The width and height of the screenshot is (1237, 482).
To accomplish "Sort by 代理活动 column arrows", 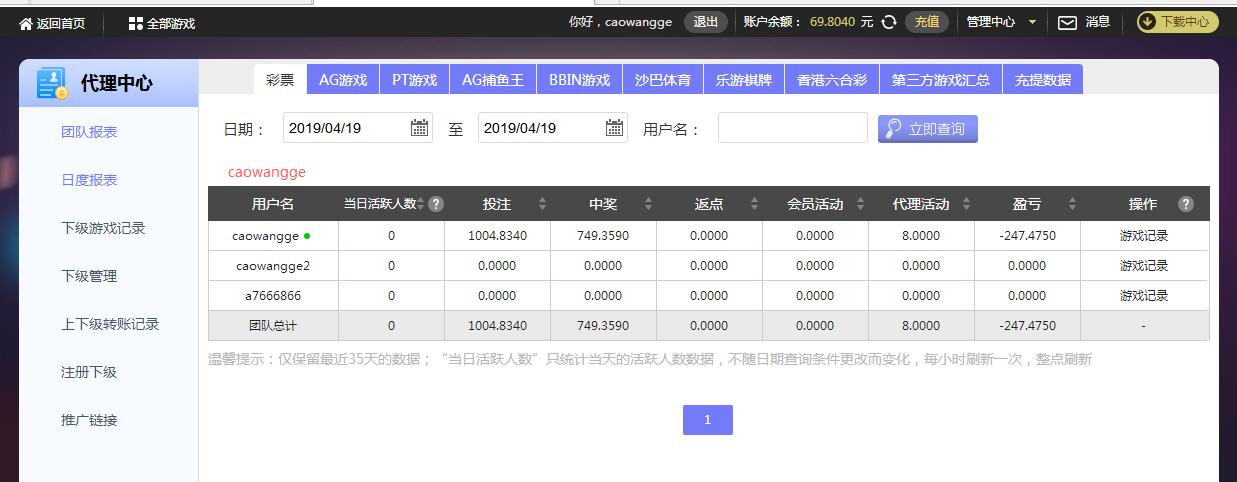I will click(966, 204).
